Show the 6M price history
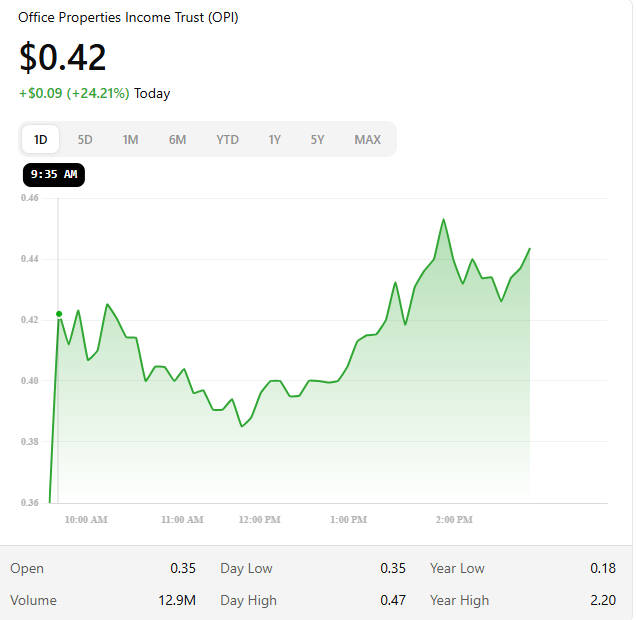This screenshot has width=636, height=620. 177,139
